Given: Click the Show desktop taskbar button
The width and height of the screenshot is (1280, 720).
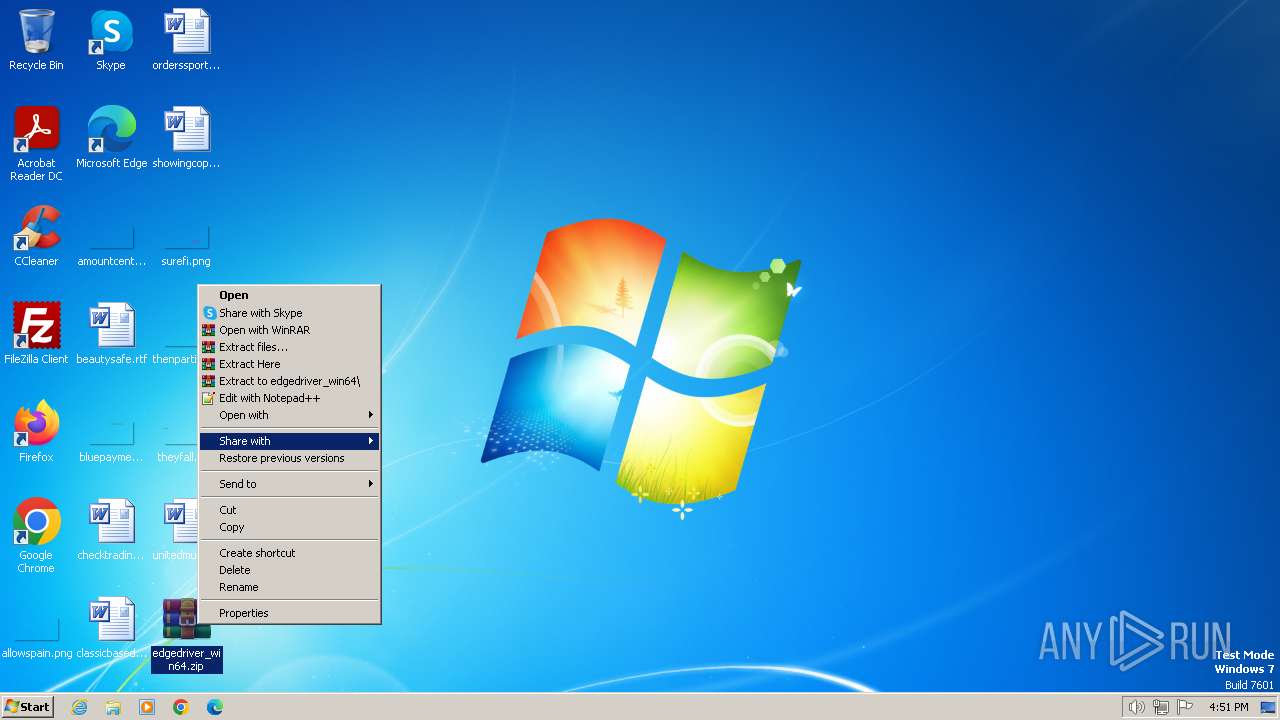Looking at the screenshot, I should (1268, 707).
